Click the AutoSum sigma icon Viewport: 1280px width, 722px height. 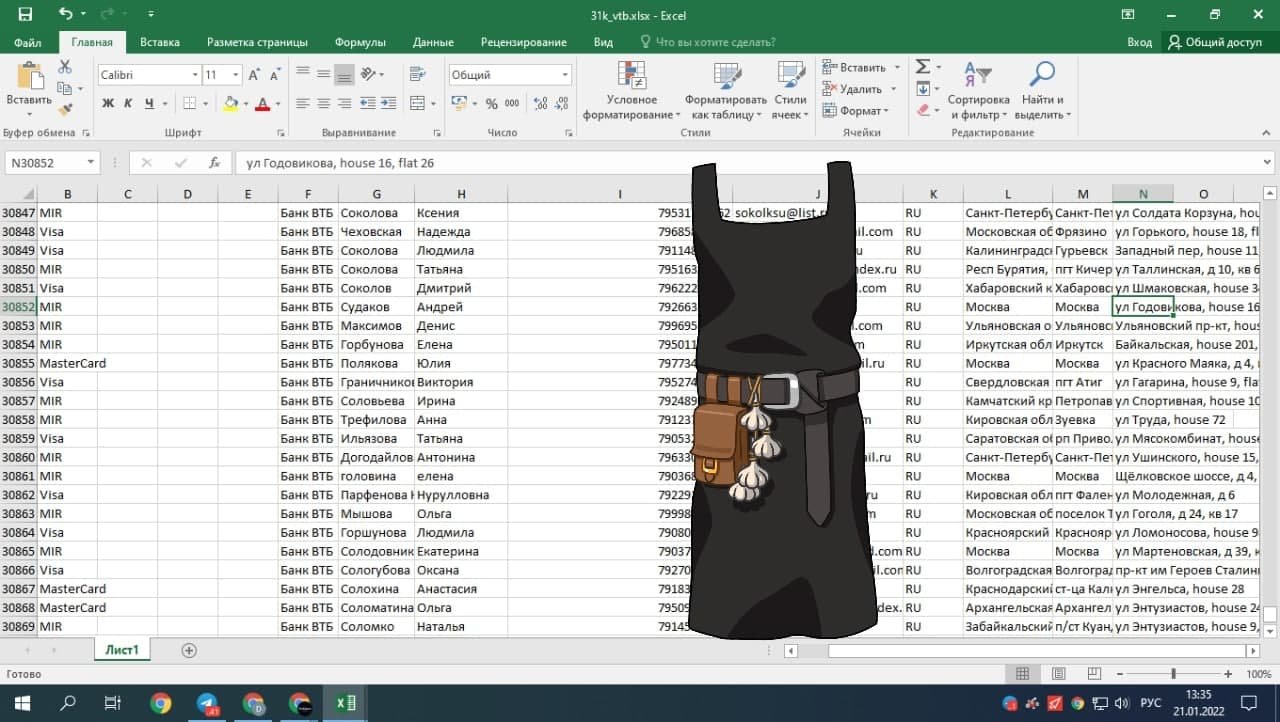pos(922,66)
